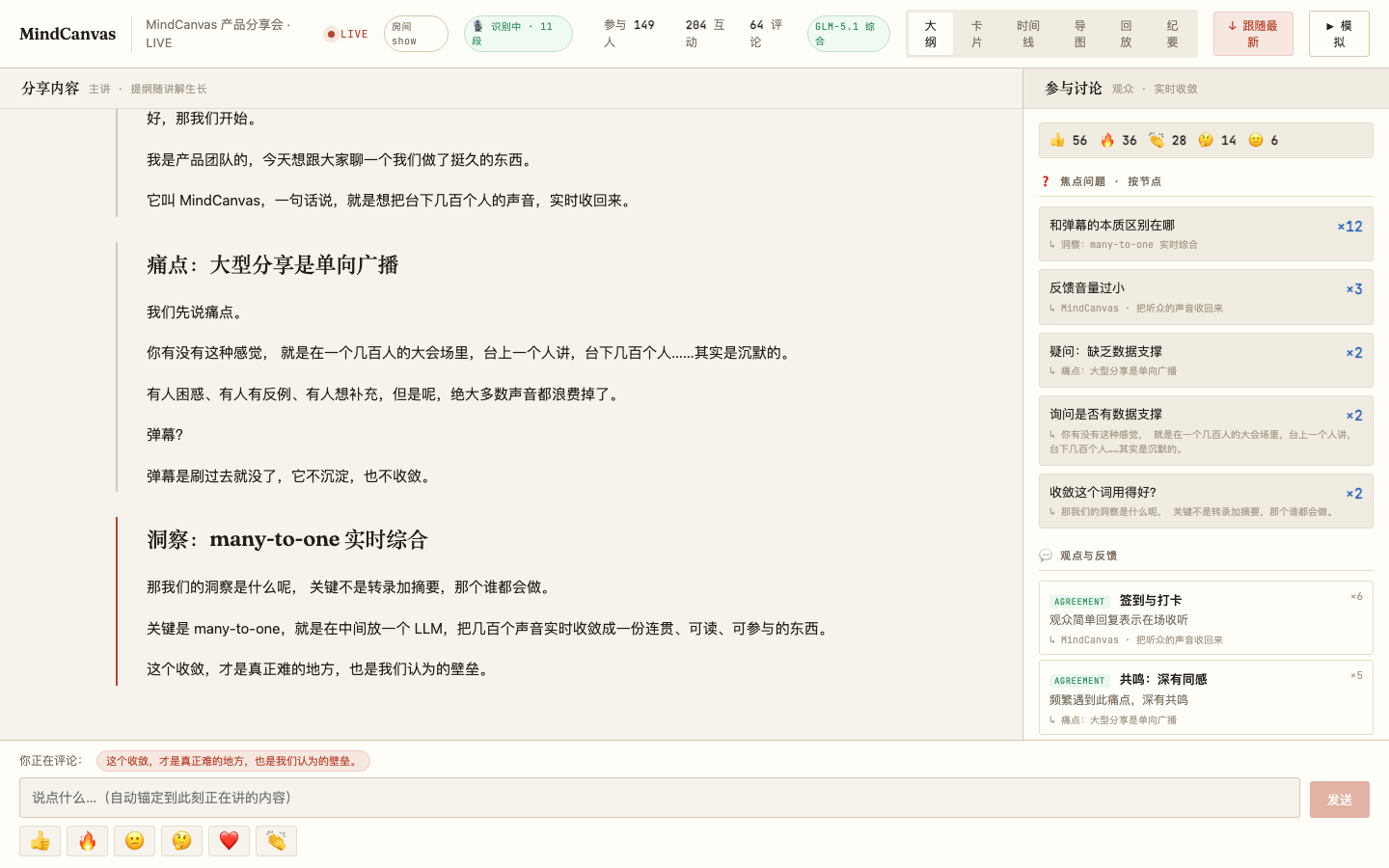Viewport: 1389px width, 868px height.
Task: Click the 64 评论 stat
Action: pyautogui.click(x=766, y=34)
